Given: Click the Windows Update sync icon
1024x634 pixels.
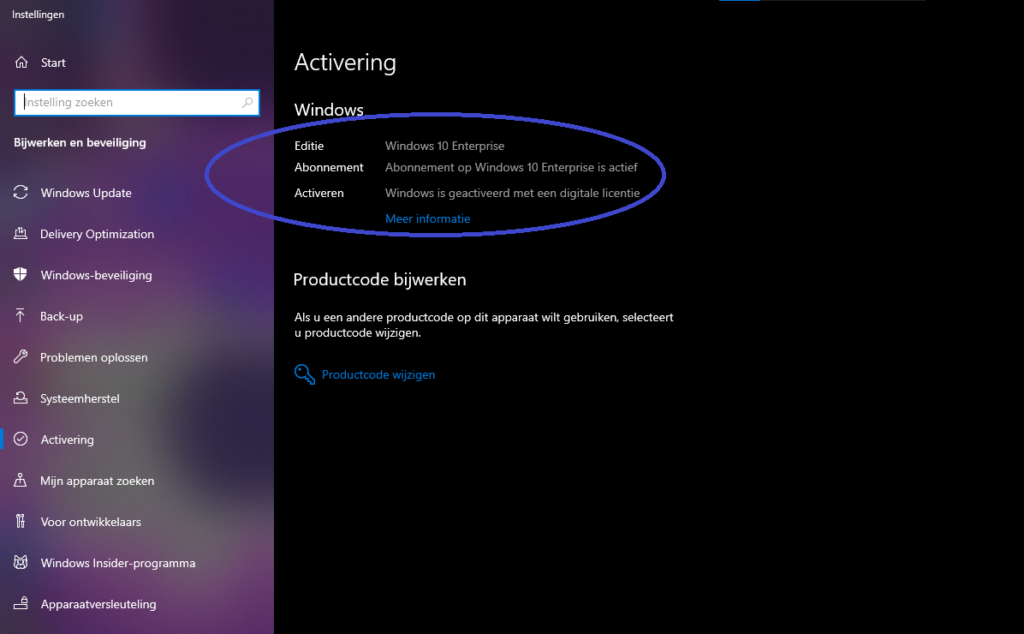Looking at the screenshot, I should [x=21, y=192].
